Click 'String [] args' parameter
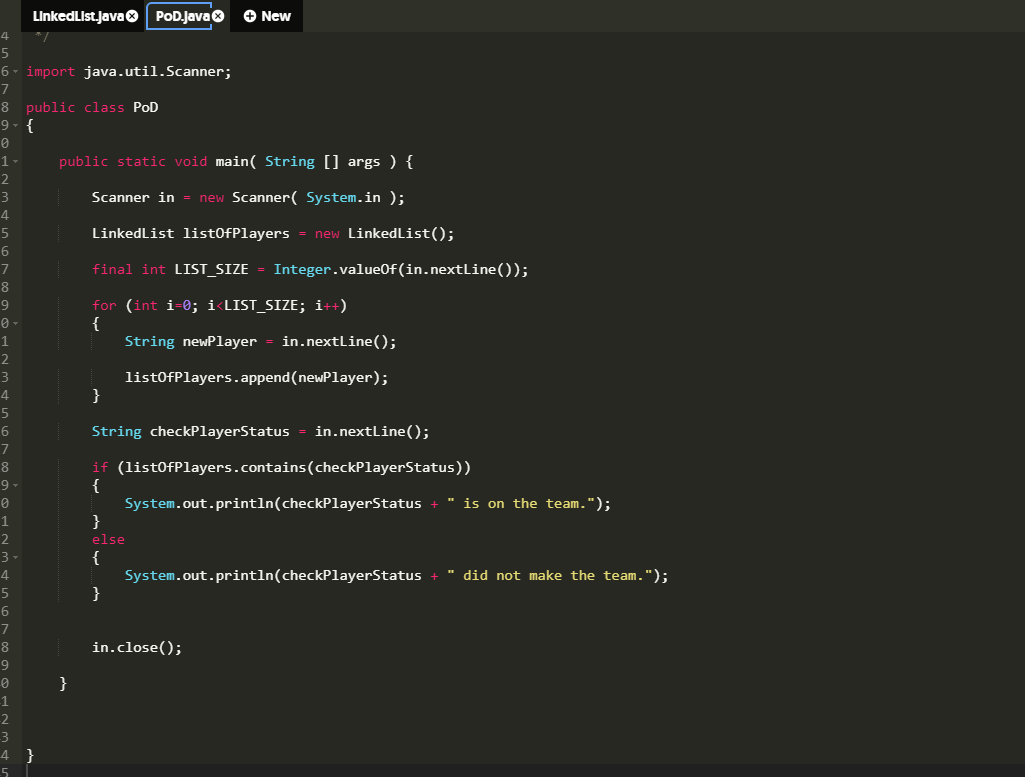The height and width of the screenshot is (777, 1025). point(322,161)
